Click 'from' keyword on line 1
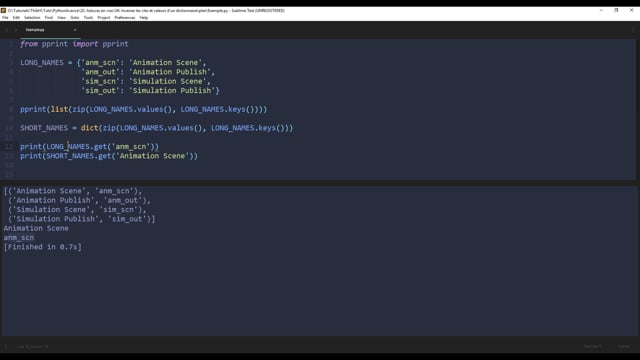 29,44
